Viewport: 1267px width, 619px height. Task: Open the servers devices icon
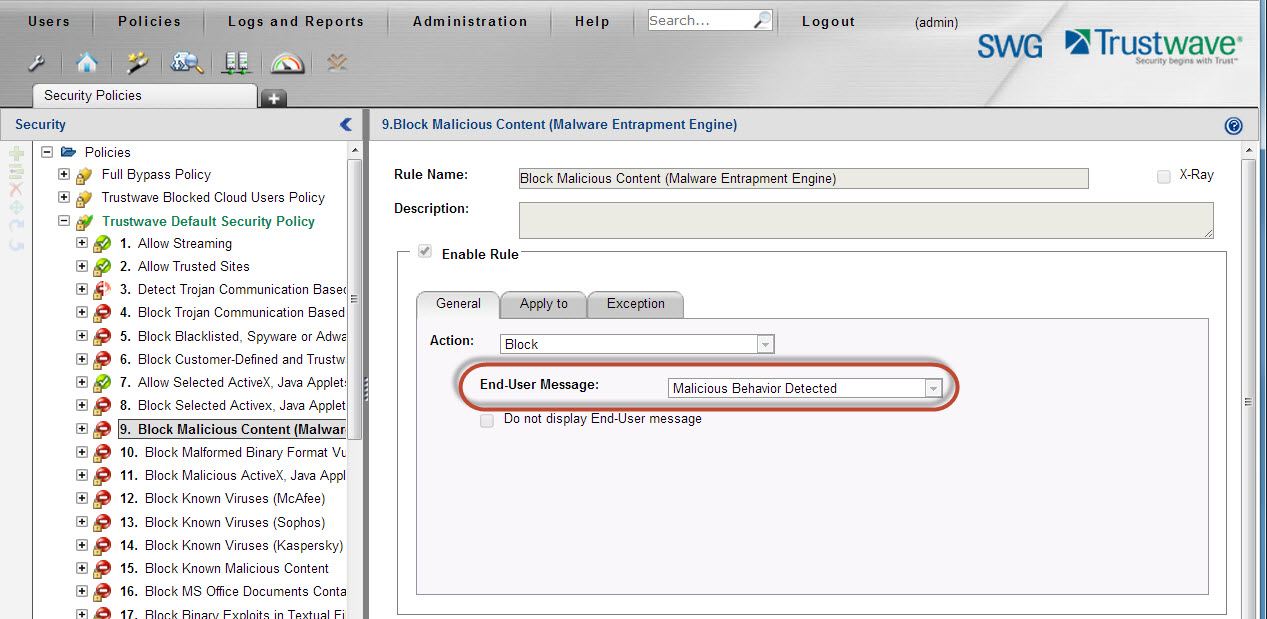tap(237, 63)
